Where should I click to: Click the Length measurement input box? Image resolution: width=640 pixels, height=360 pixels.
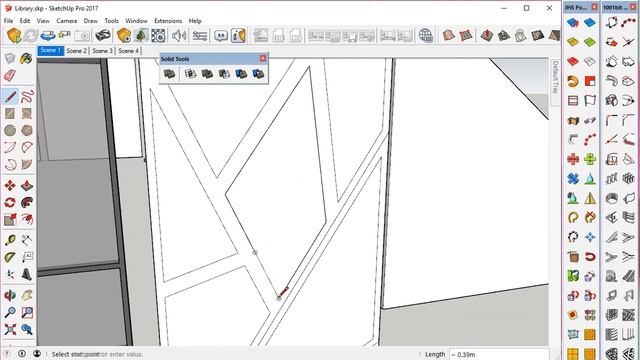coord(499,354)
